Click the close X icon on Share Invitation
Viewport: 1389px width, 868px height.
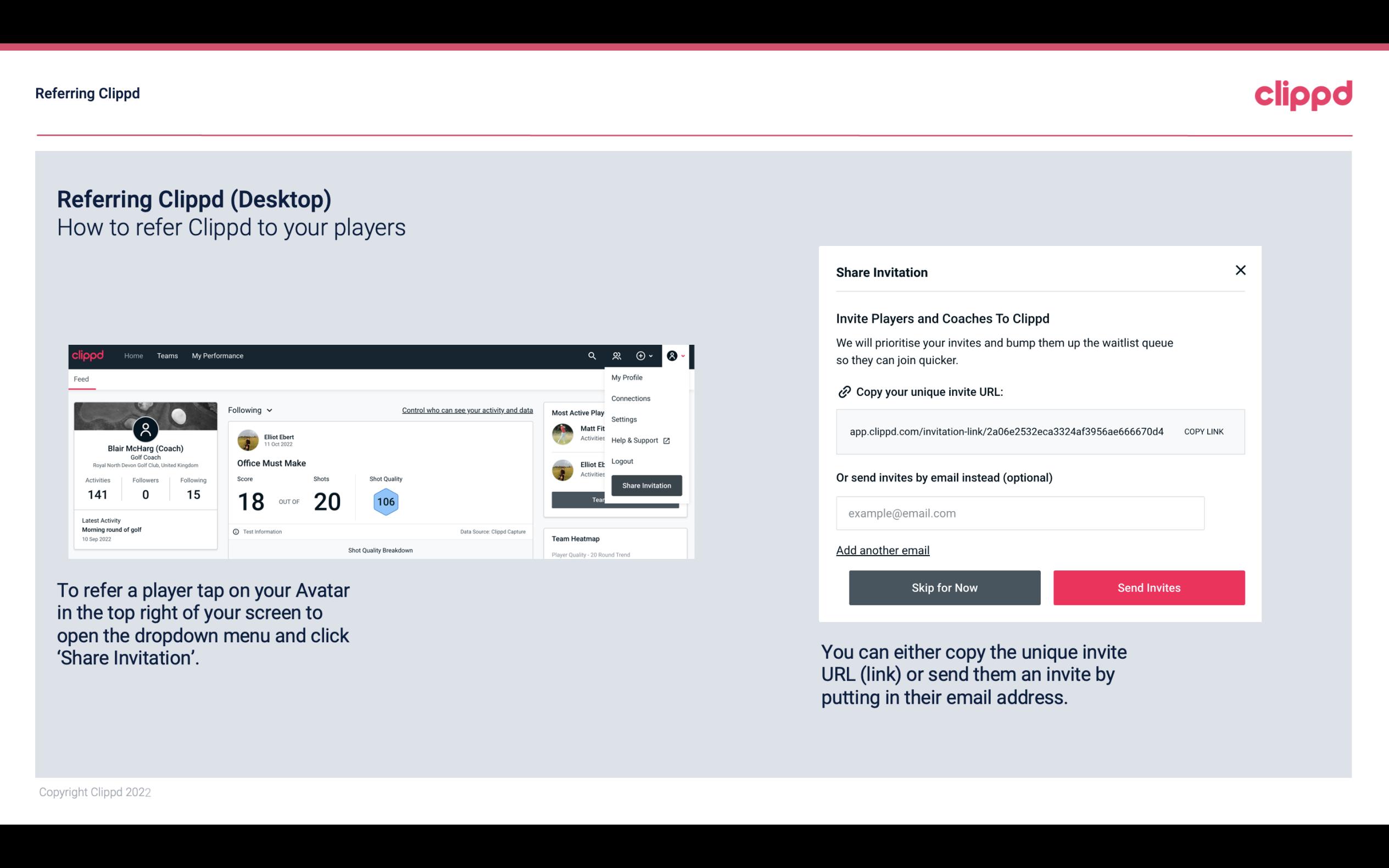1239,270
